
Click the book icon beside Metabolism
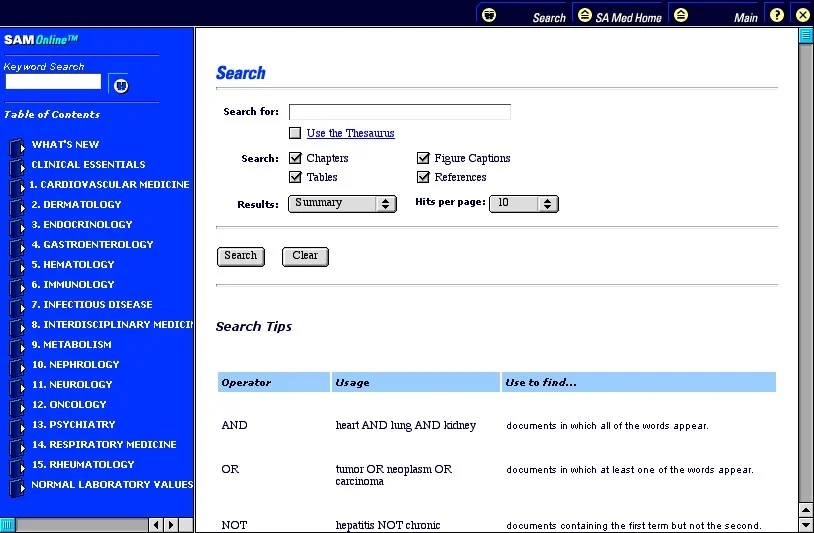point(17,347)
